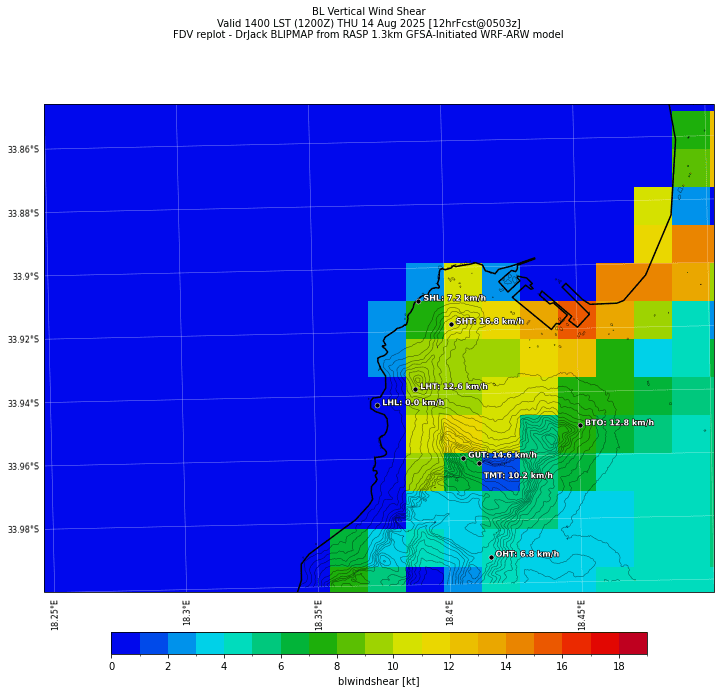Click the 'blwindshear [kt]' colorbar label
Image resolution: width=721 pixels, height=692 pixels.
pos(379,681)
